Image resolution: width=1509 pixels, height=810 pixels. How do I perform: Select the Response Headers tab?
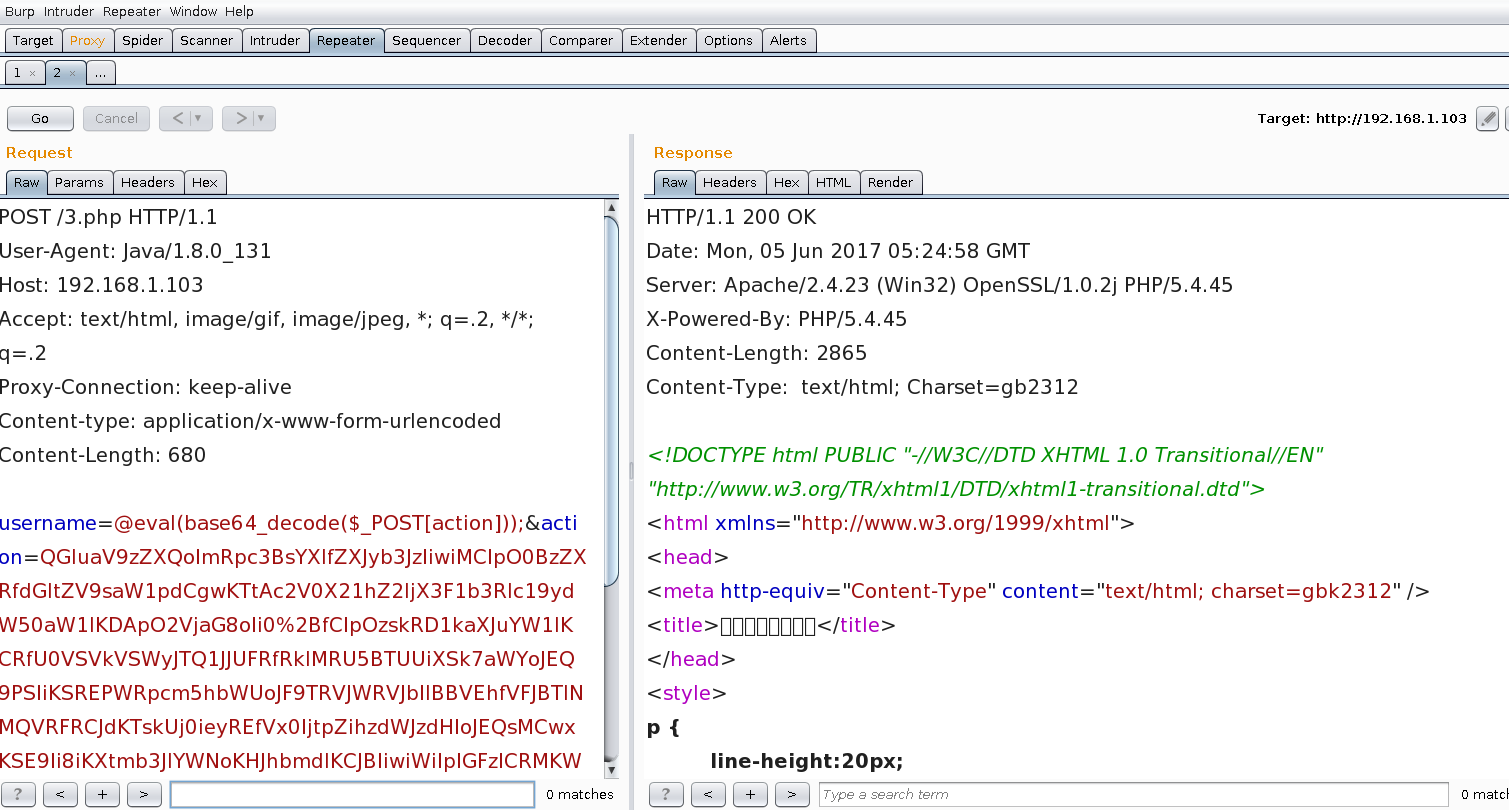coord(730,182)
